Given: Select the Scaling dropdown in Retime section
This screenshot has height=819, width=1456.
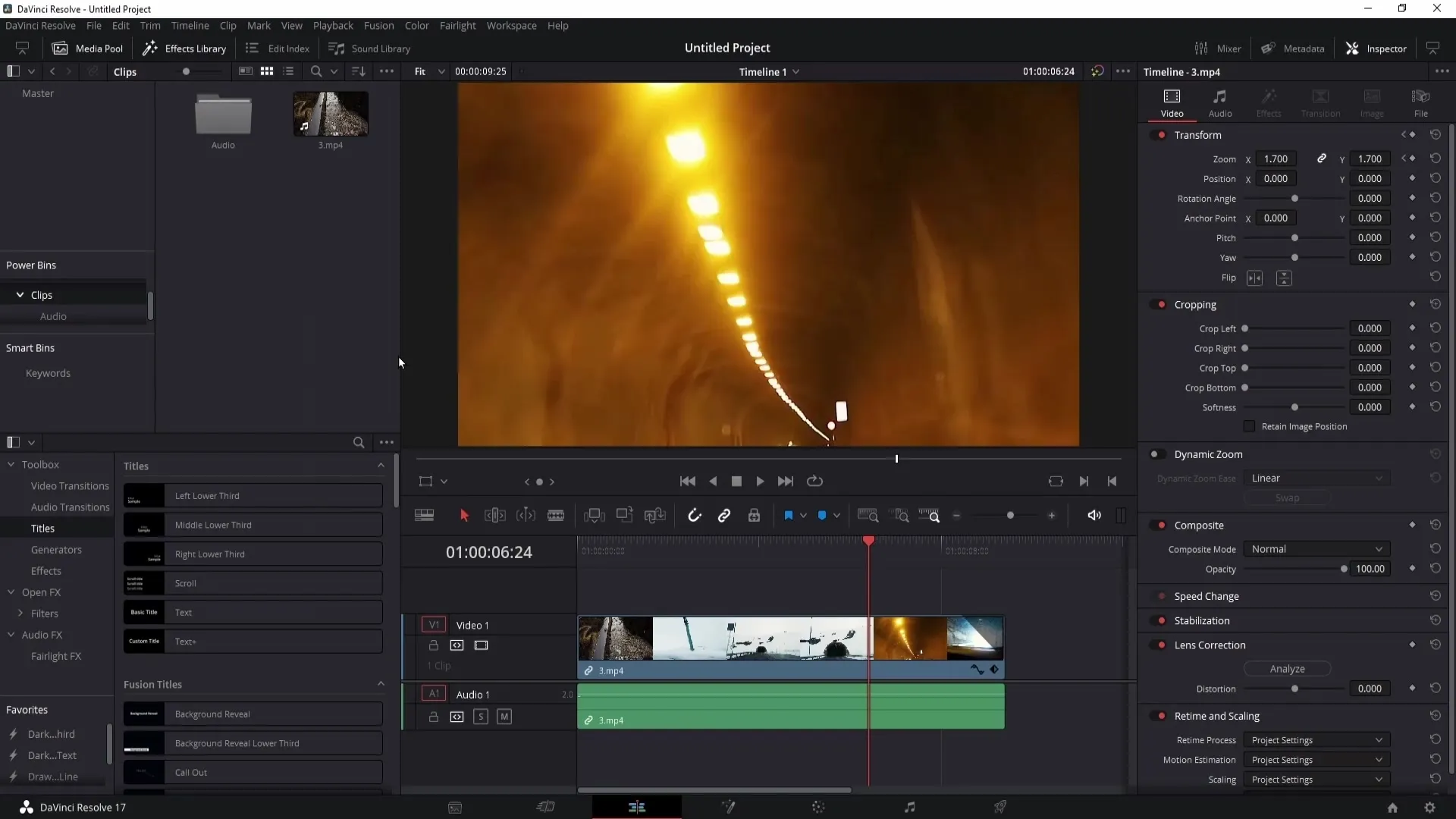Looking at the screenshot, I should pos(1315,780).
